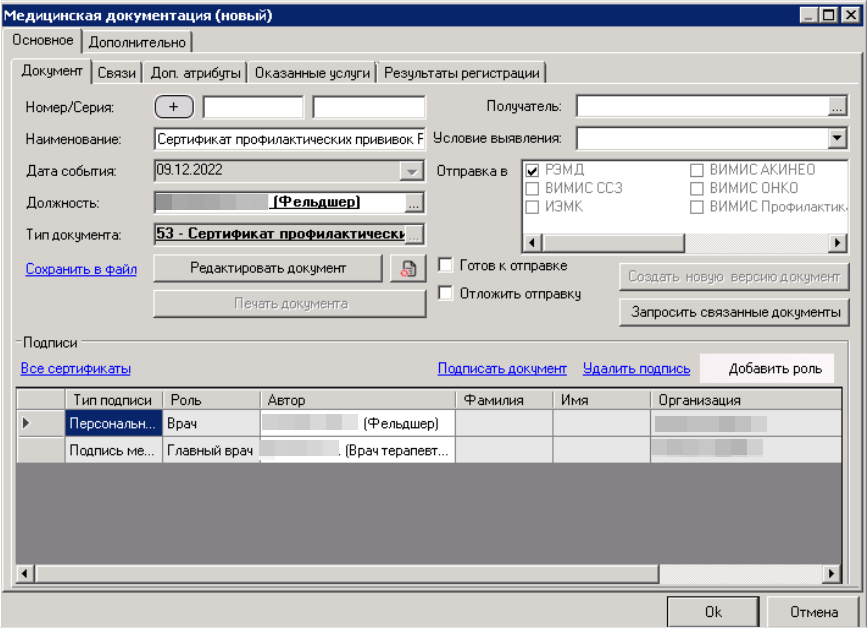Enable the ИЭМК checkbox
Viewport: 868px width, 628px height.
(x=532, y=207)
